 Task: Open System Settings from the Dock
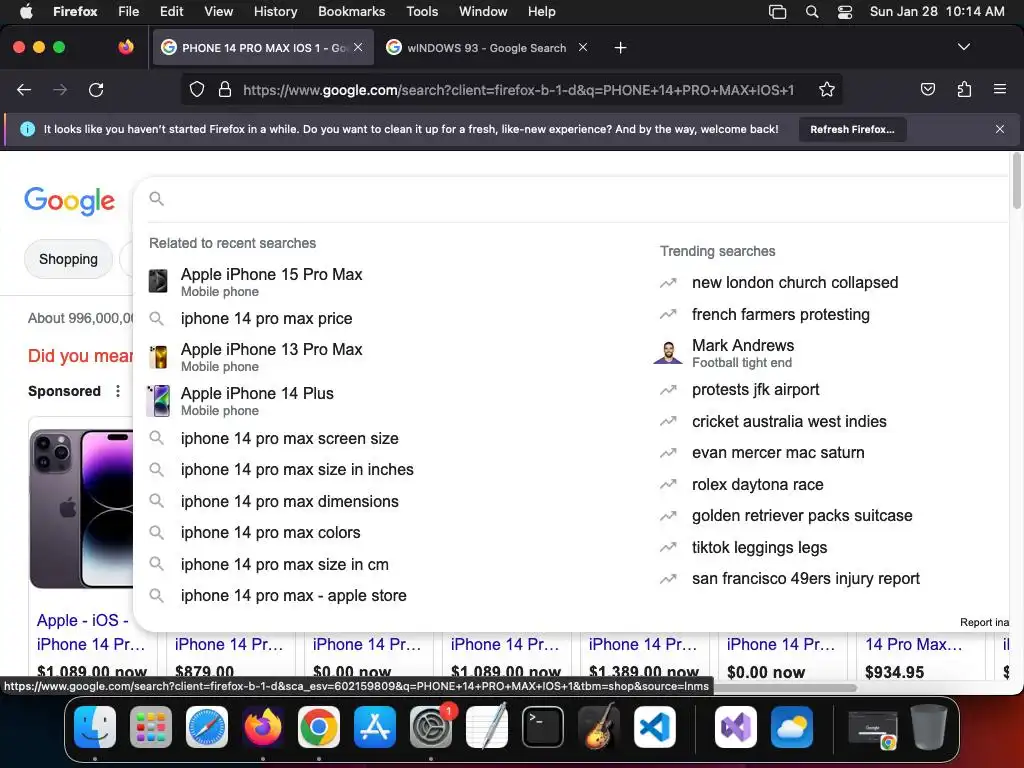(431, 727)
